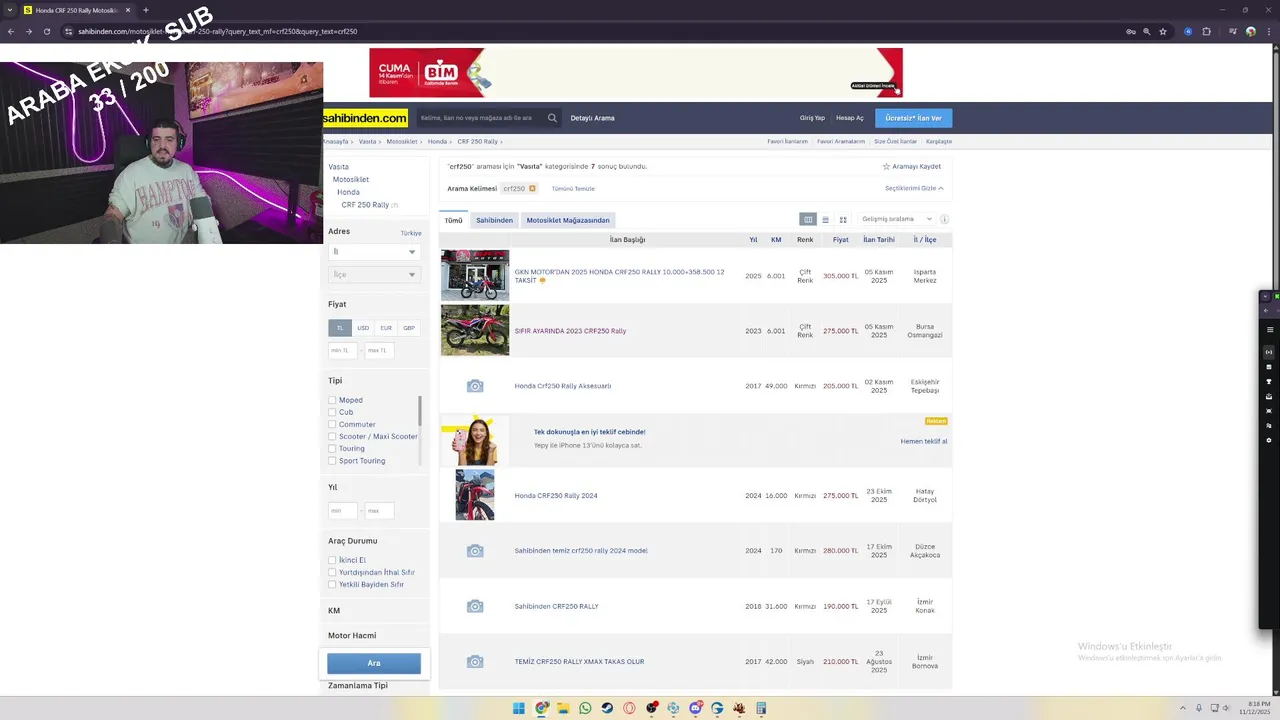
Task: Switch to gallery grid view icon
Action: pos(843,219)
